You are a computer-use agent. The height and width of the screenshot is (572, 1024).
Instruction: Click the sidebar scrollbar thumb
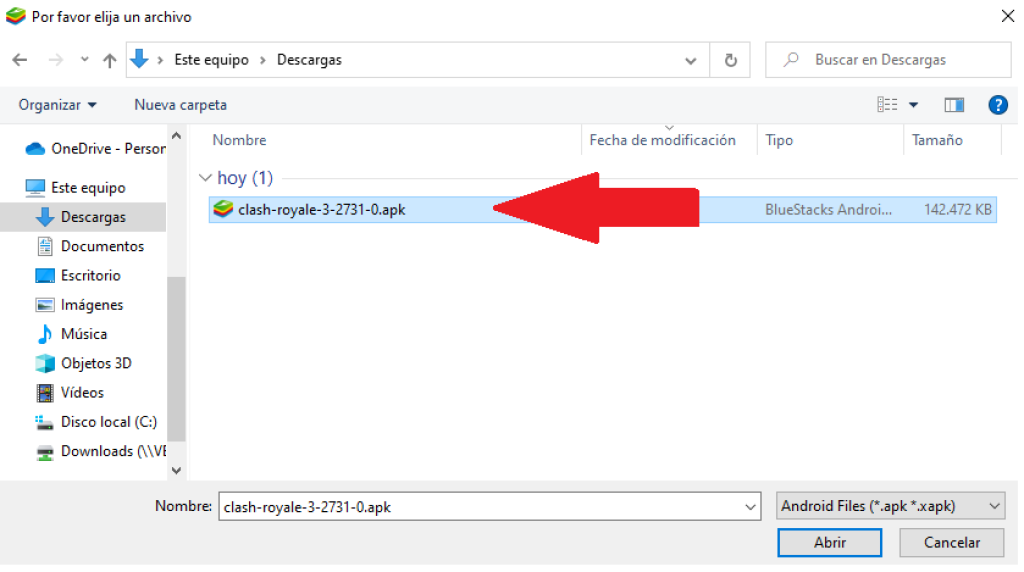(x=176, y=359)
